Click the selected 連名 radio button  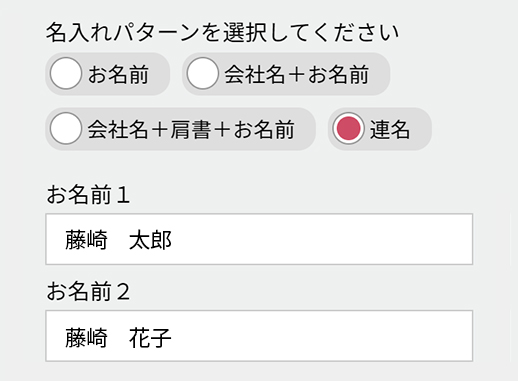(x=348, y=128)
